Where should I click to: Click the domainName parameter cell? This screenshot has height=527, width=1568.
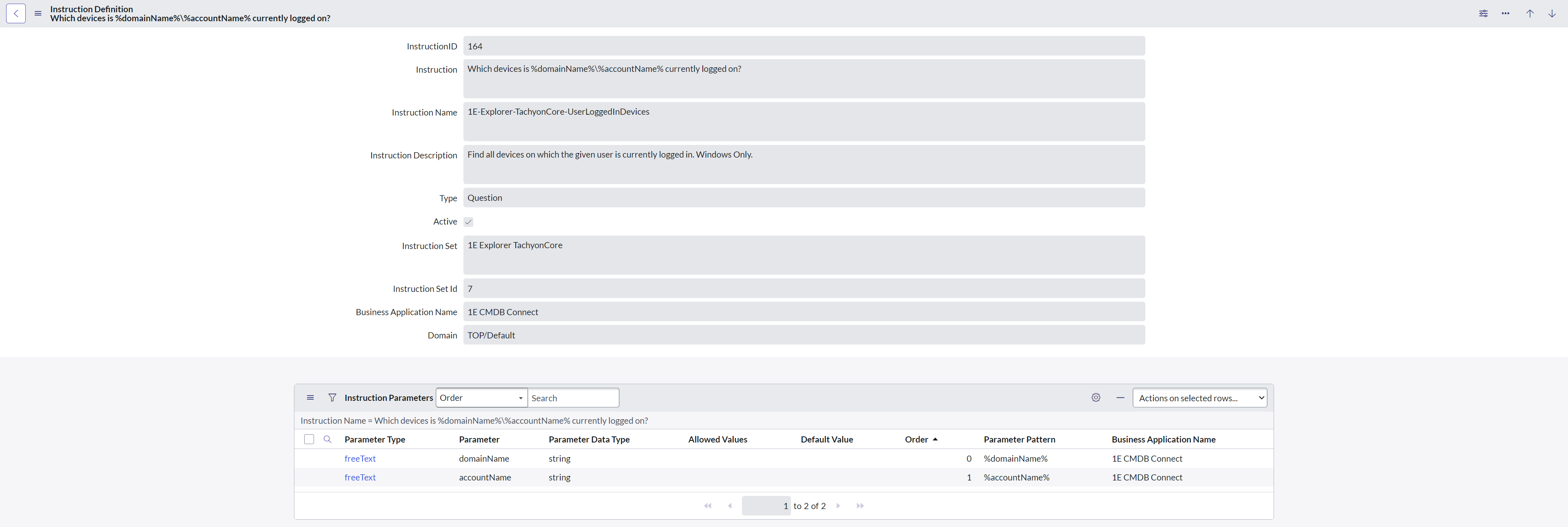point(484,459)
